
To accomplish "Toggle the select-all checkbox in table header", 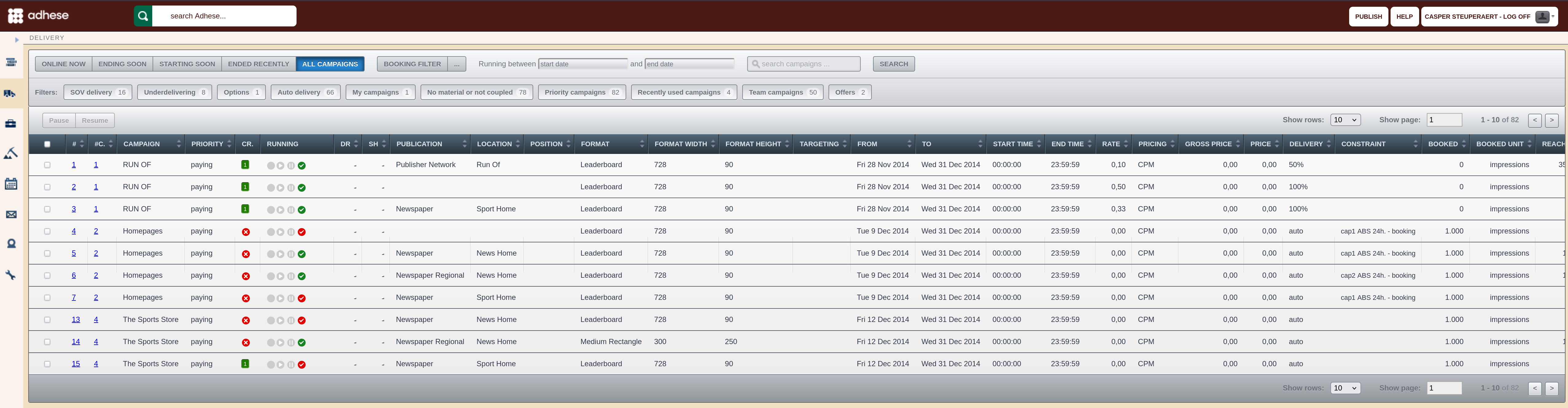I will 47,144.
